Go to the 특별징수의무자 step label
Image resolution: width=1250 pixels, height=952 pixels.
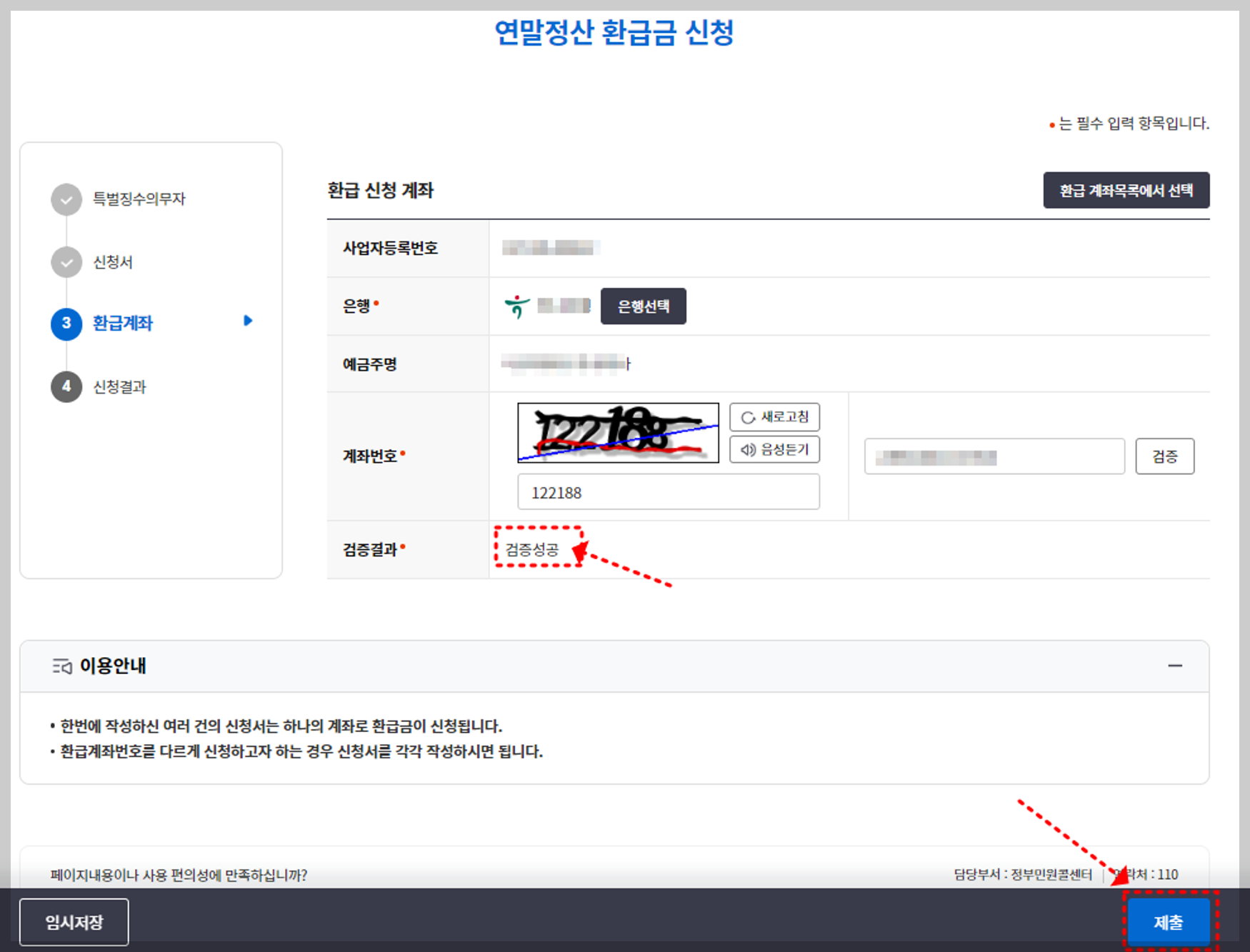click(x=139, y=199)
